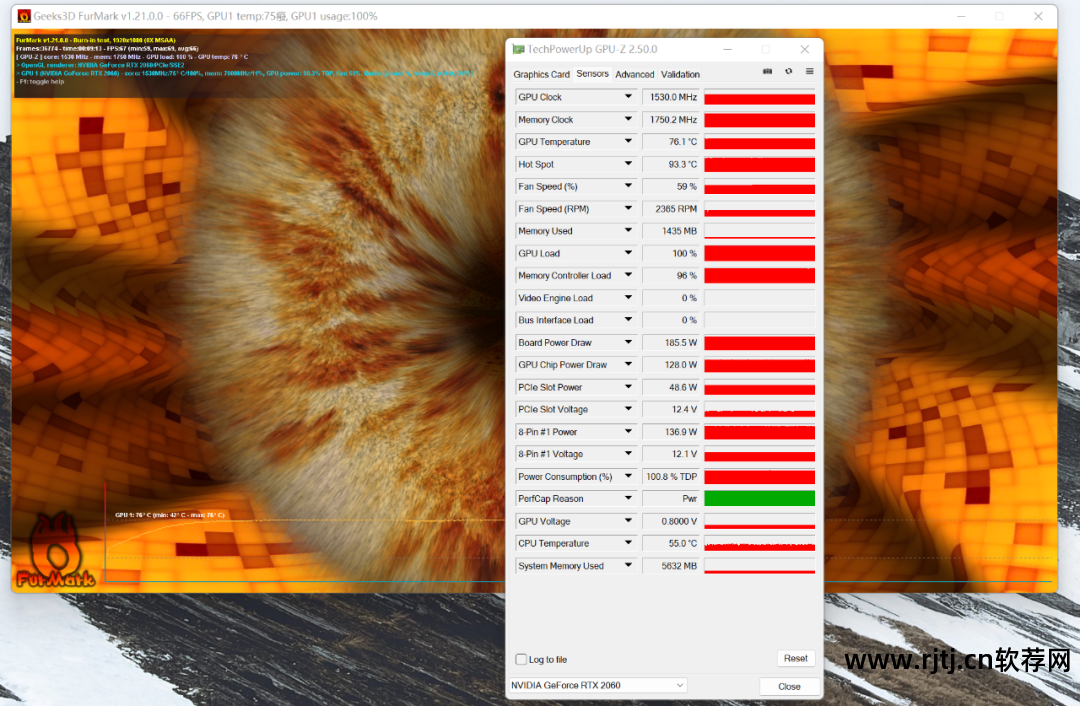This screenshot has width=1080, height=706.
Task: Open the GPU Load sensor dropdown
Action: (628, 253)
